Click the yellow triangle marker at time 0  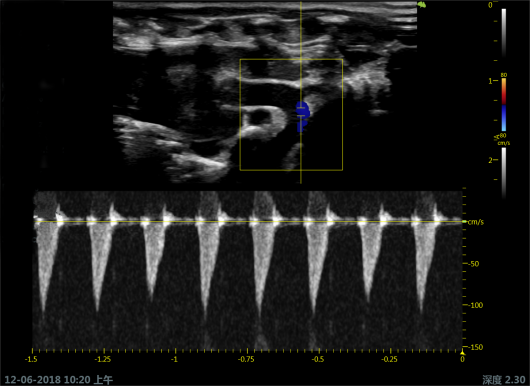coord(462,353)
